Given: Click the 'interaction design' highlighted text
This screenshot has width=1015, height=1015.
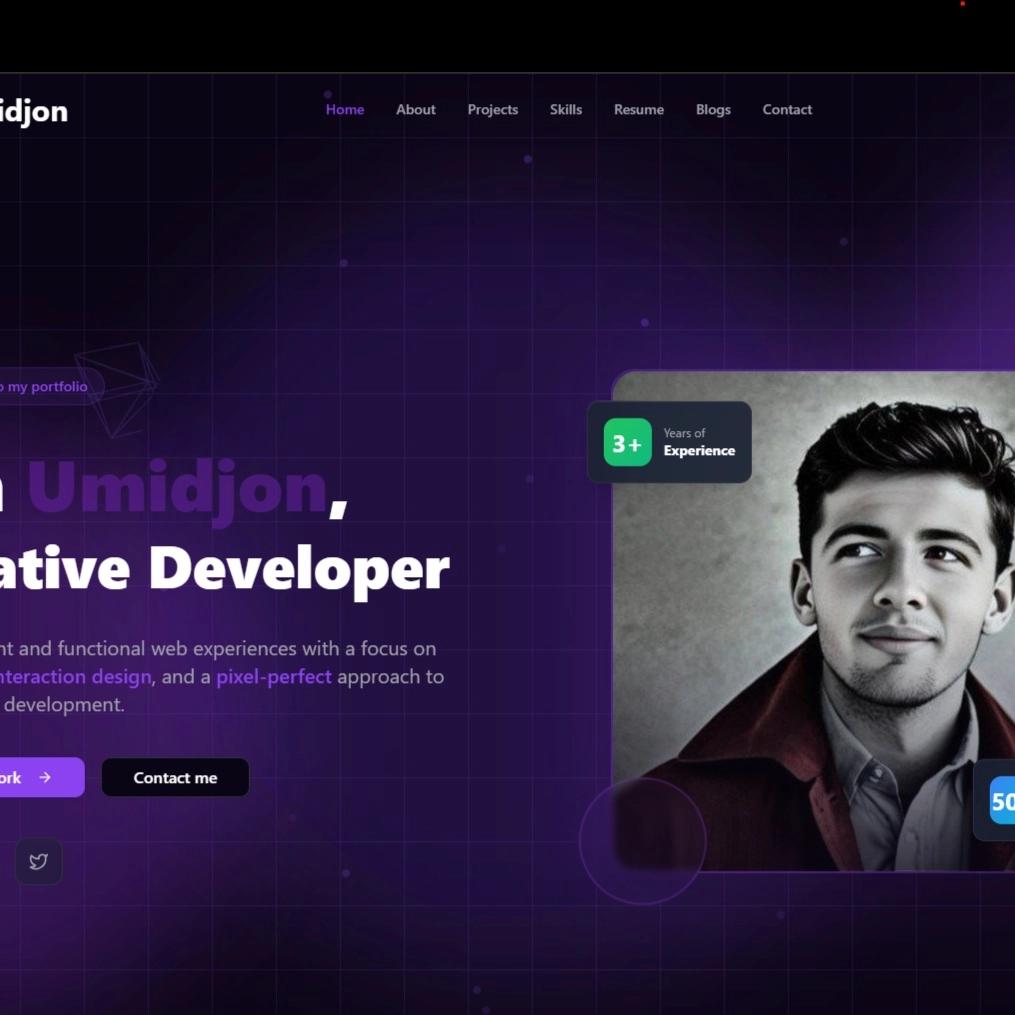Looking at the screenshot, I should [x=75, y=677].
